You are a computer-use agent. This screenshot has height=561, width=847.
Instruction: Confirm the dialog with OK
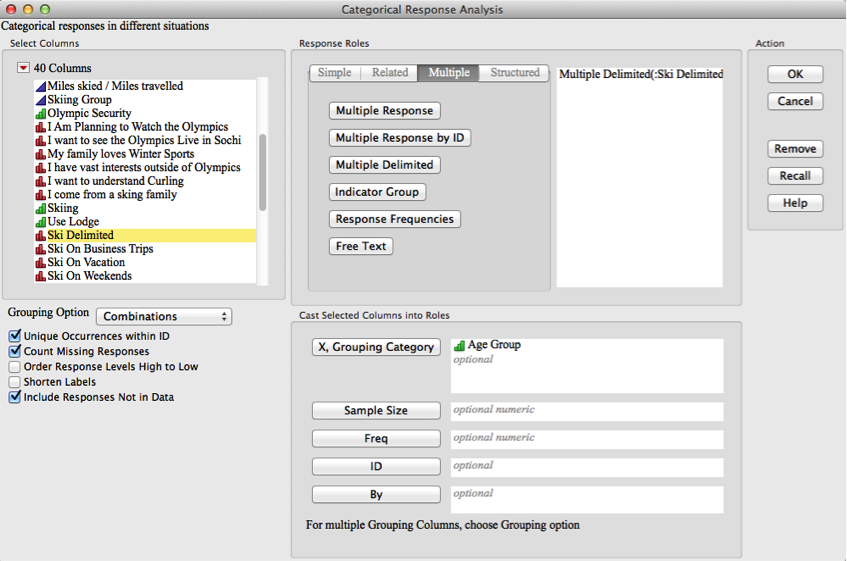[x=795, y=74]
